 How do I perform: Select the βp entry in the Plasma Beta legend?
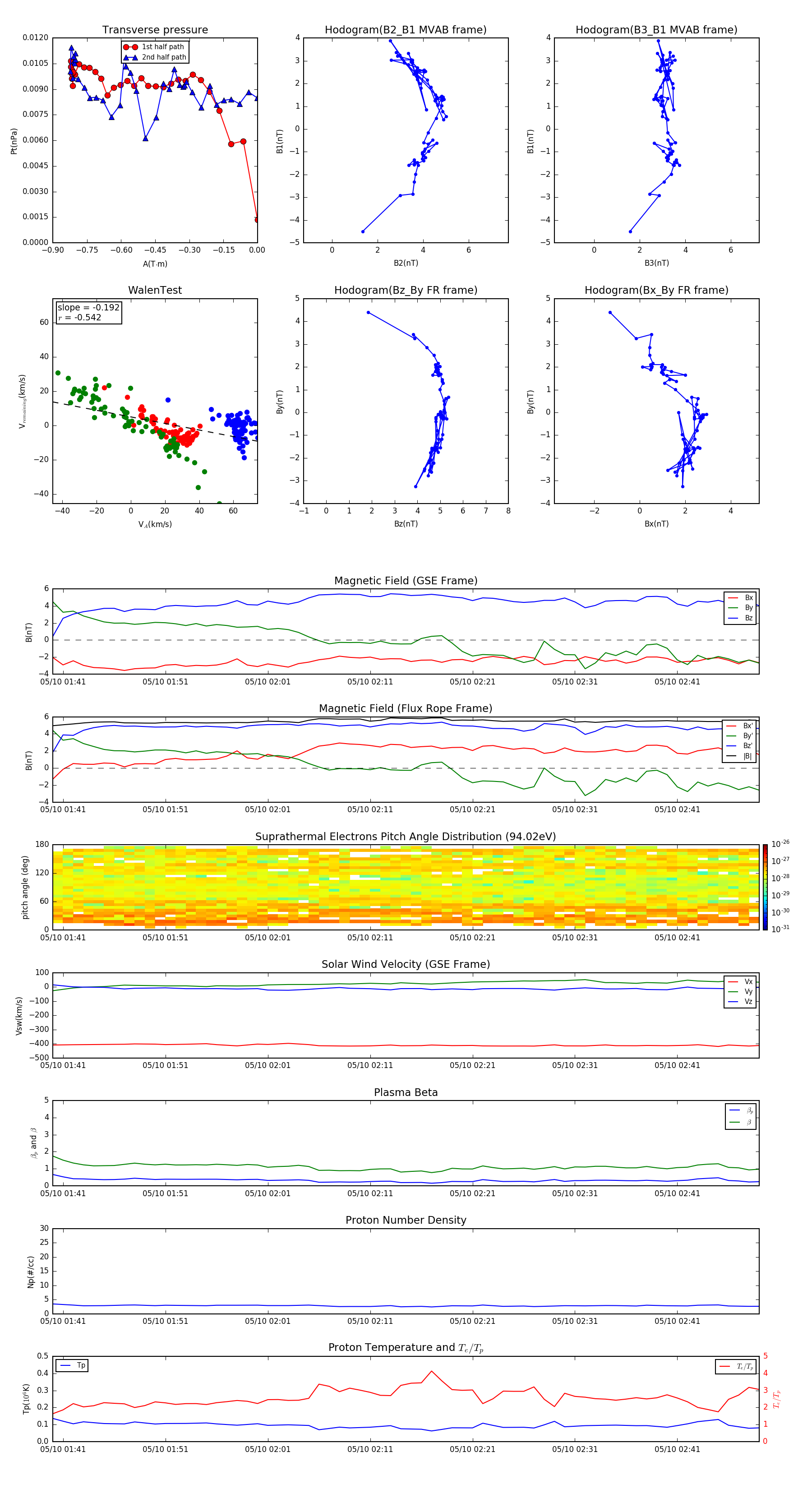pos(741,1110)
